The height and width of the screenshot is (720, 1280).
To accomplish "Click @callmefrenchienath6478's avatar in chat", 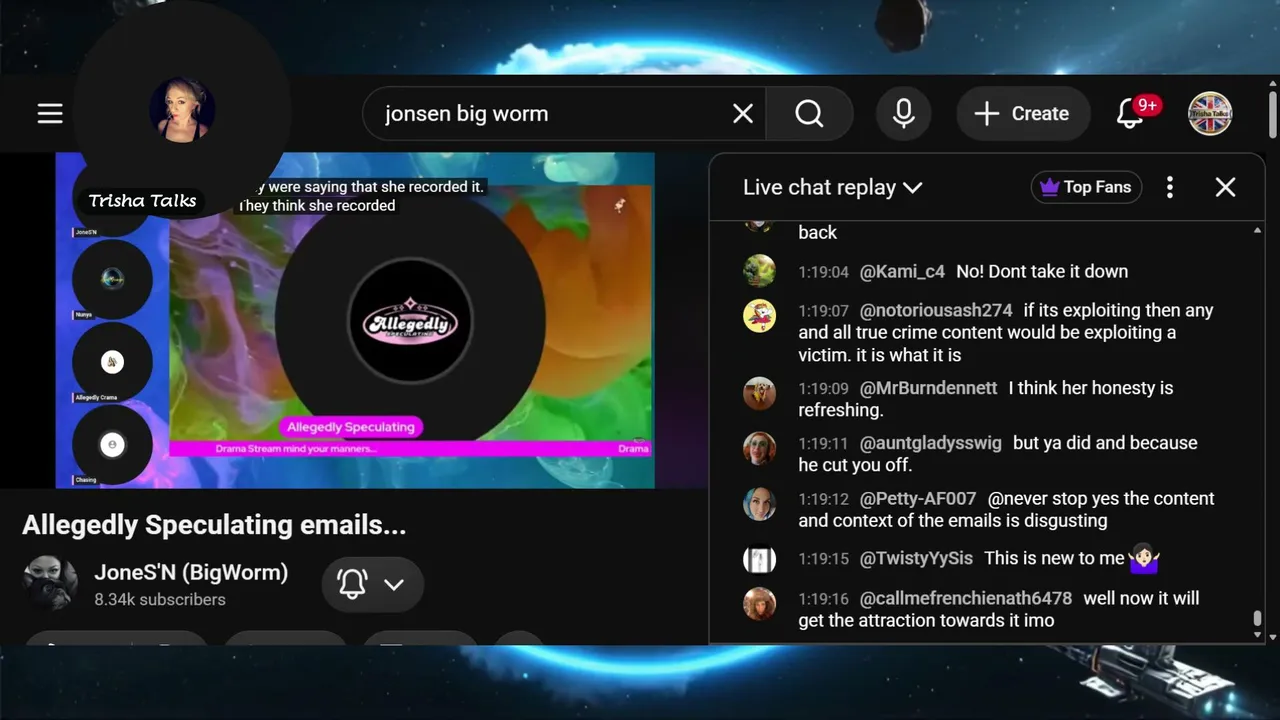I will pos(760,603).
